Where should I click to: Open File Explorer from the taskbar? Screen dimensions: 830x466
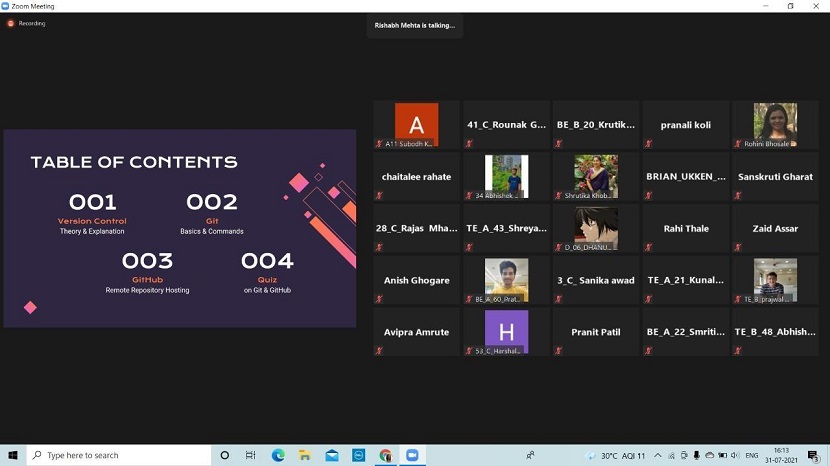(x=305, y=455)
